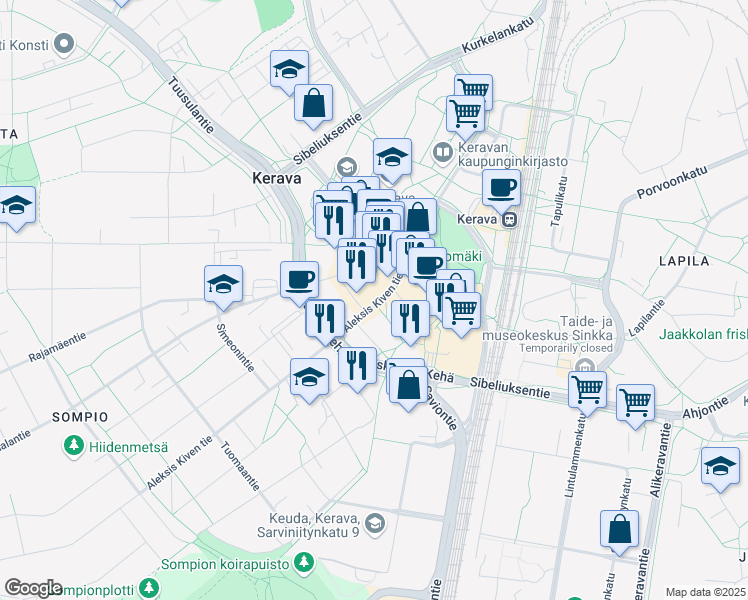Click the shopping cart marker on Lintulammenkatu
Screen dimensions: 748x600
[587, 391]
